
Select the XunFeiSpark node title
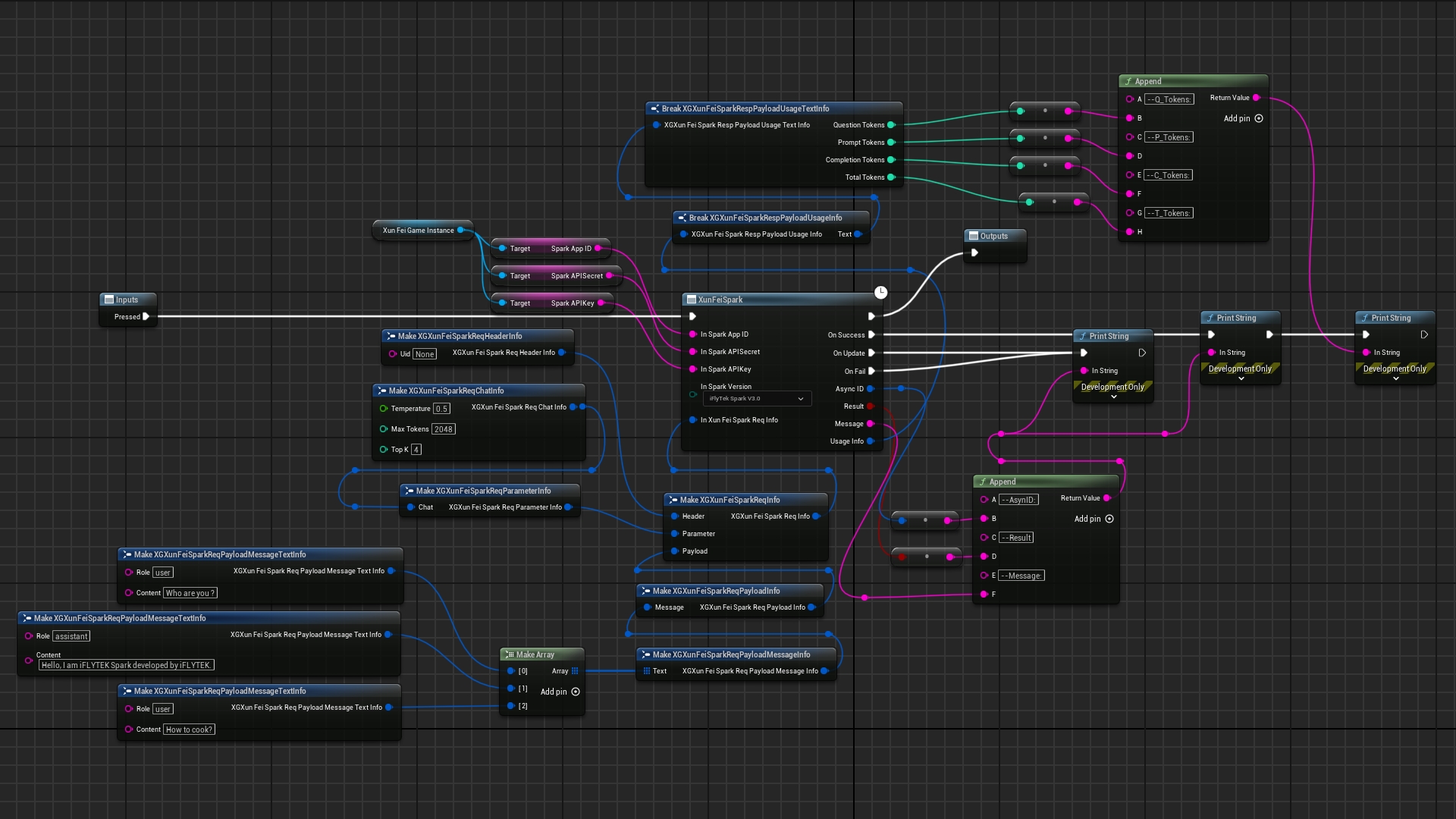point(720,300)
